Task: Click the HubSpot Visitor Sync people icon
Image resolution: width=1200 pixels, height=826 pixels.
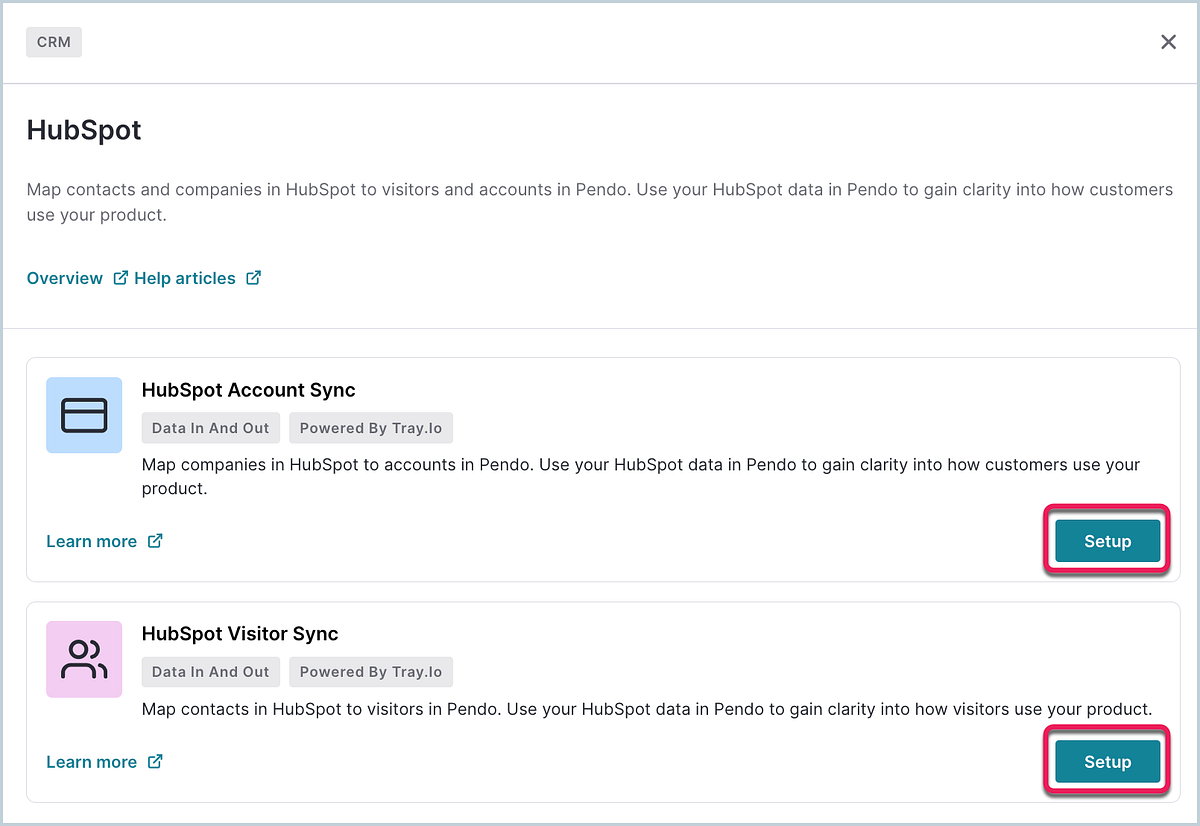Action: (x=84, y=659)
